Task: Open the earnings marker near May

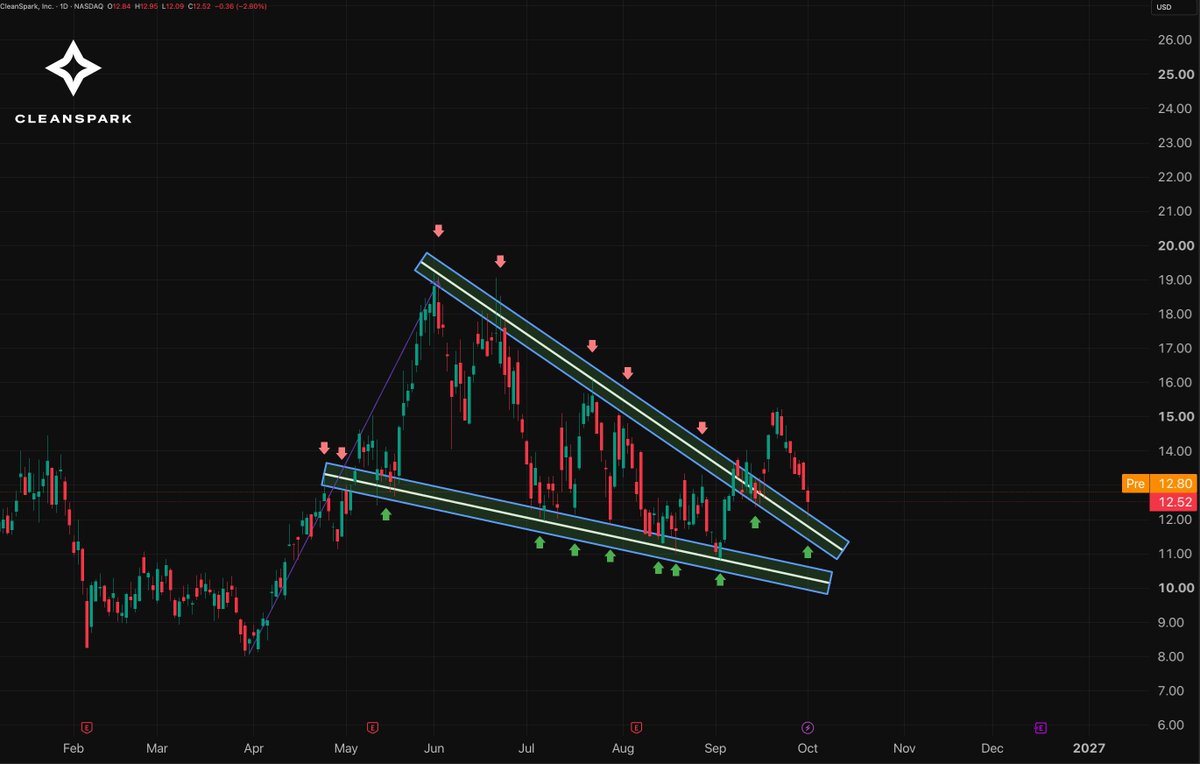Action: tap(372, 727)
